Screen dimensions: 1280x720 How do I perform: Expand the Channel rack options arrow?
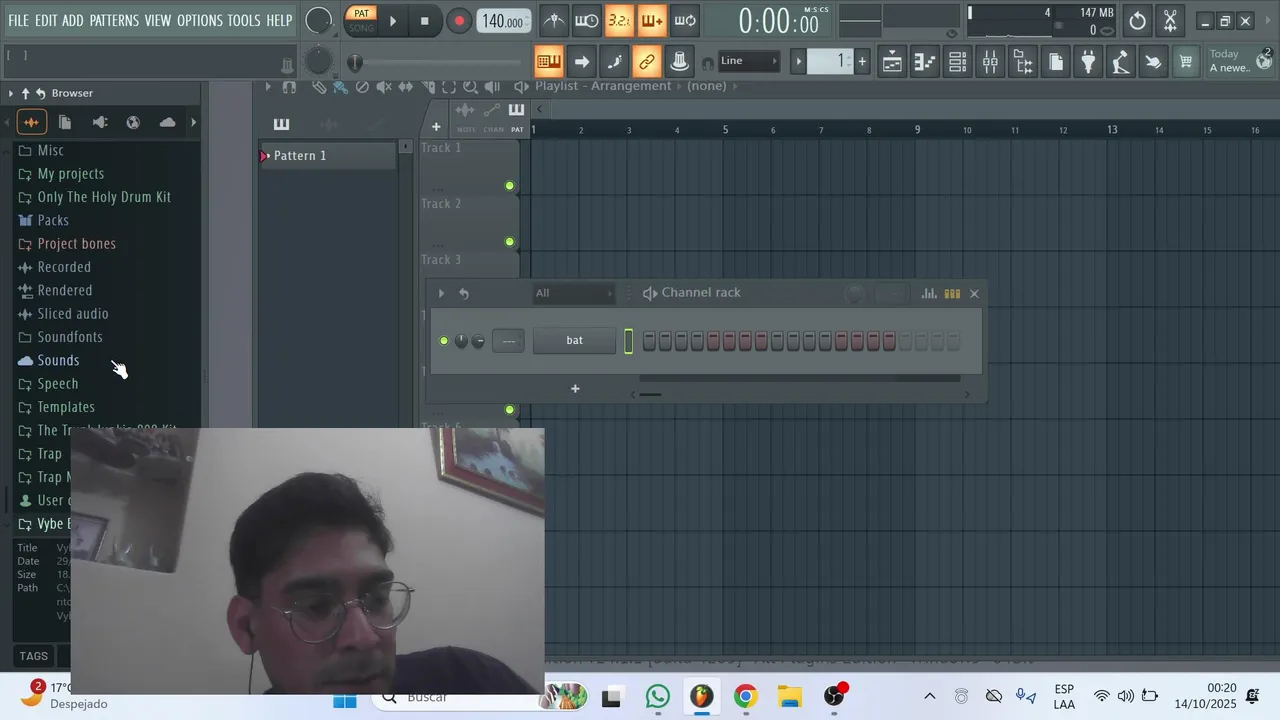[x=441, y=293]
